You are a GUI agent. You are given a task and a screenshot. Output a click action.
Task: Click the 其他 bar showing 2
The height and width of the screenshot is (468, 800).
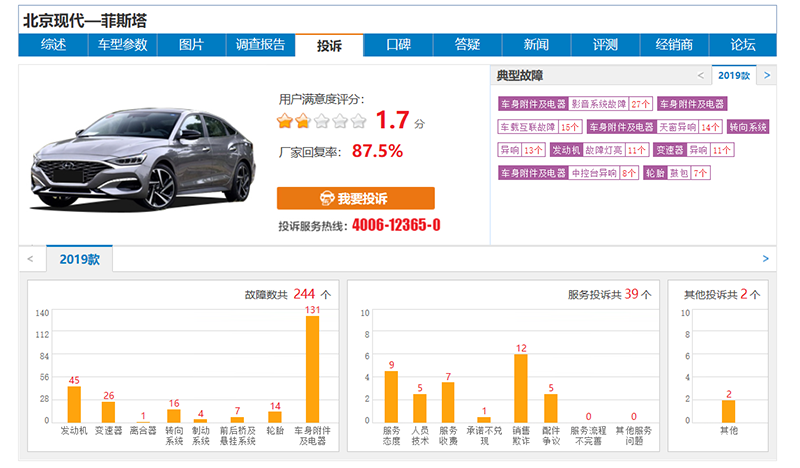(729, 411)
